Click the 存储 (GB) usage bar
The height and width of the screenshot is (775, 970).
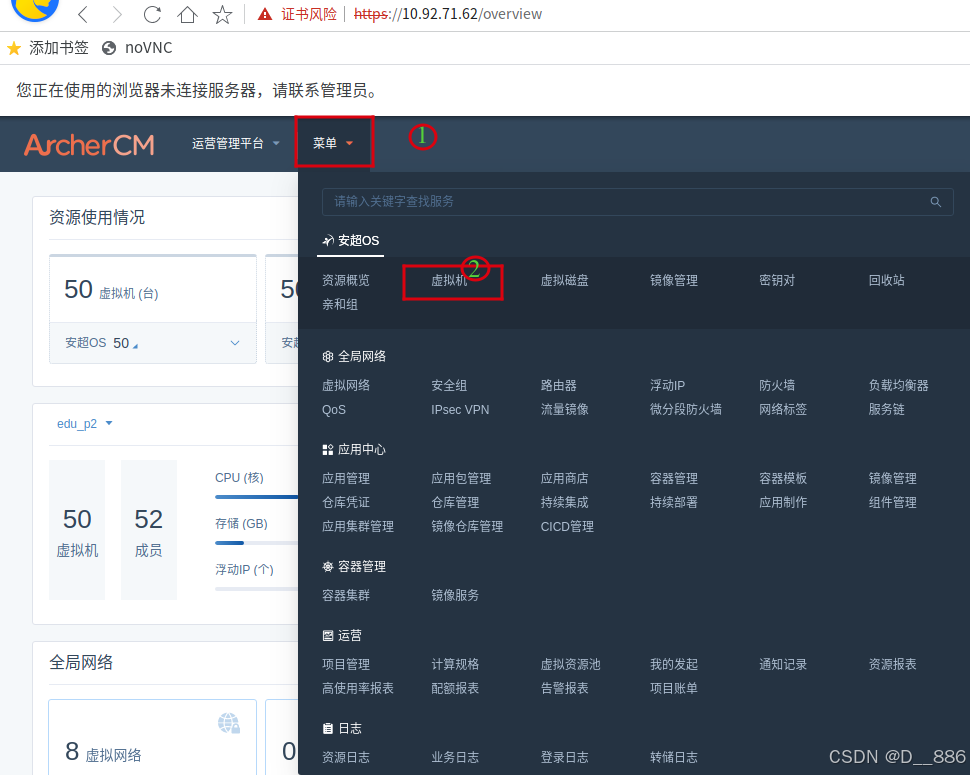click(x=256, y=543)
